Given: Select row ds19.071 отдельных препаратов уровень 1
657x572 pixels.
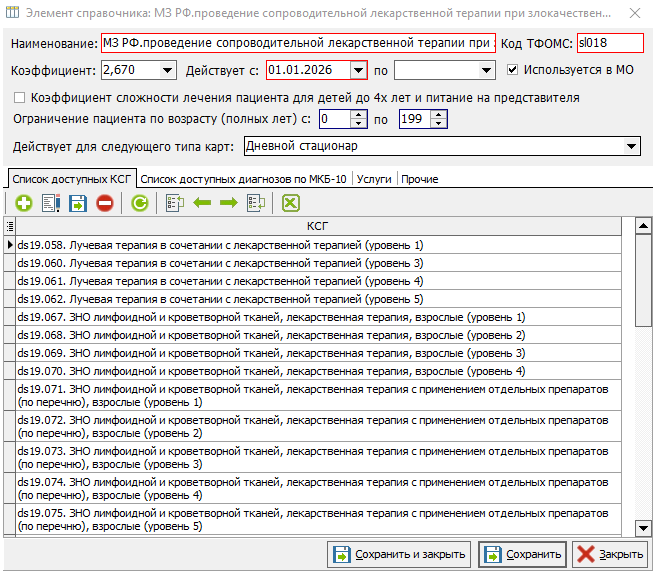Looking at the screenshot, I should coord(318,395).
